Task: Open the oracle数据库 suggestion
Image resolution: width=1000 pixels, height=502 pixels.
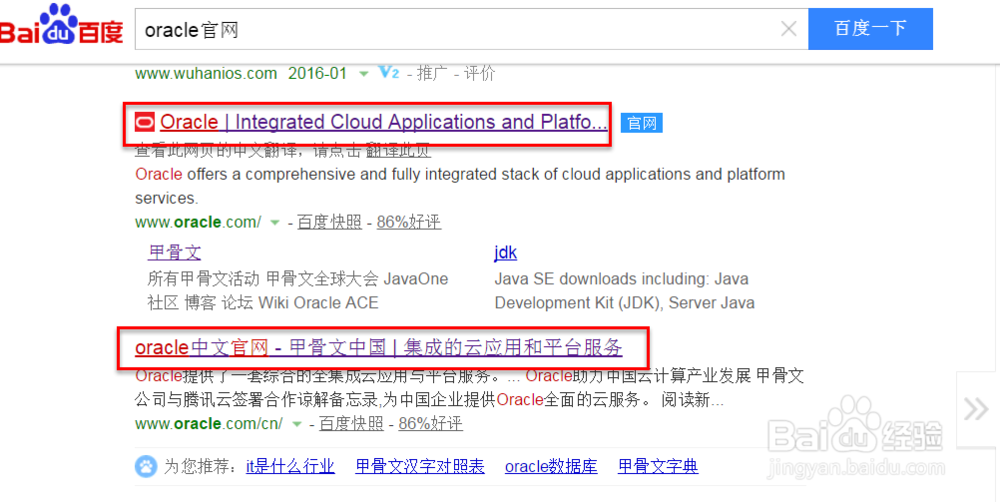Action: 551,466
